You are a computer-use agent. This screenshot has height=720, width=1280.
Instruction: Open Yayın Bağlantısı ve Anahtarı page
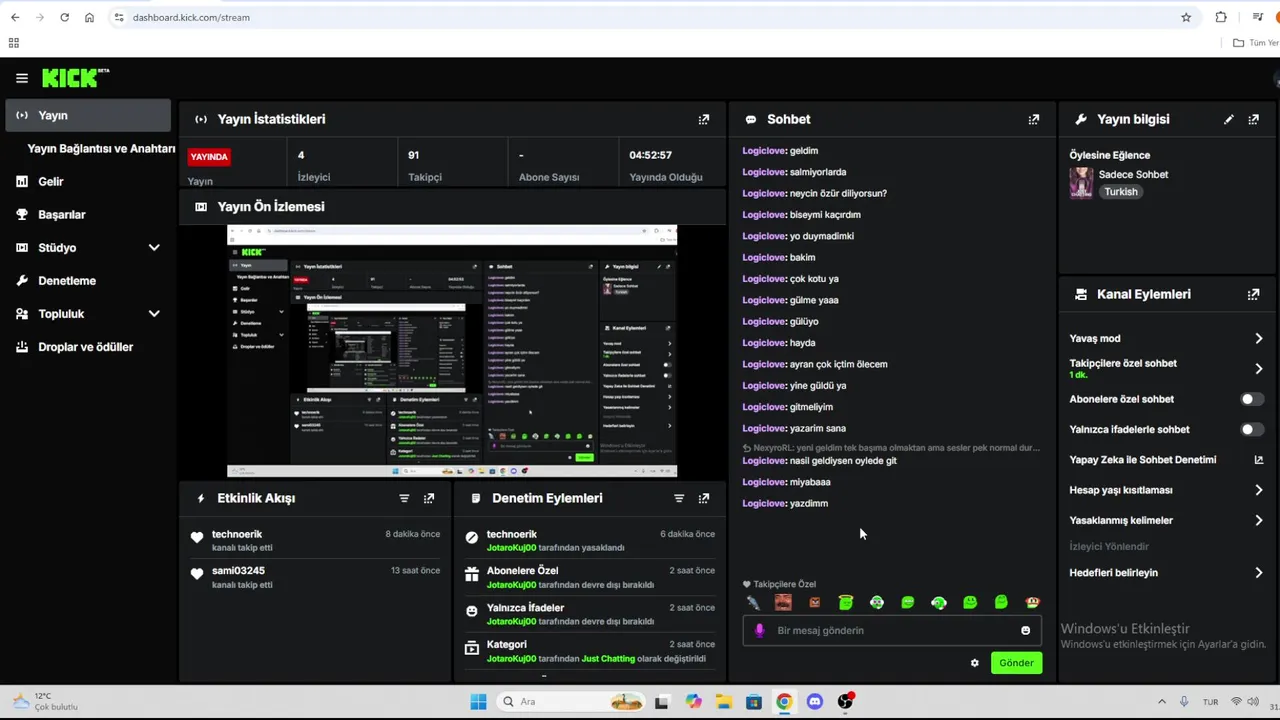tap(101, 148)
